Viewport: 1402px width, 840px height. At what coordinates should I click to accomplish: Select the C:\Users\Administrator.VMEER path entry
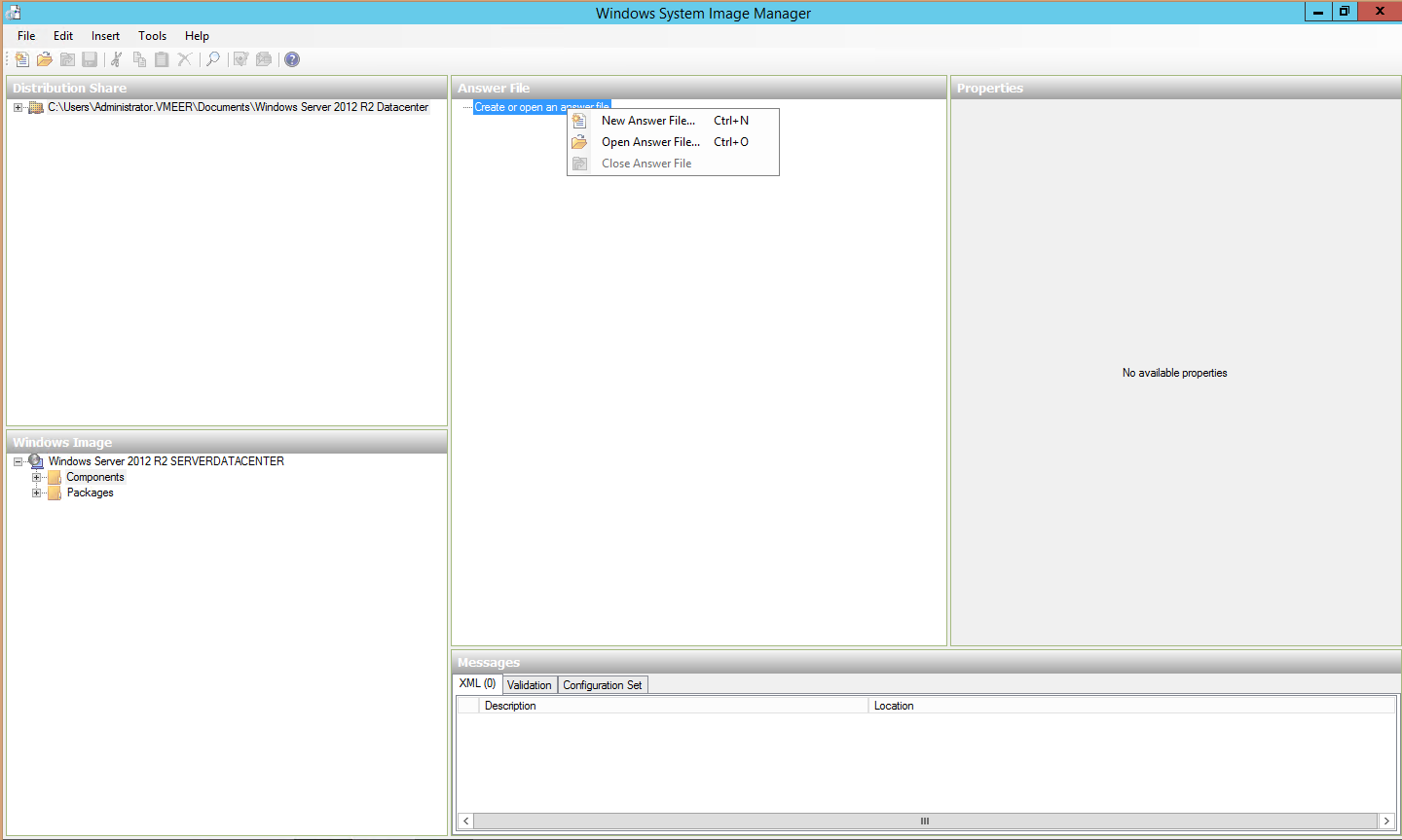click(238, 107)
